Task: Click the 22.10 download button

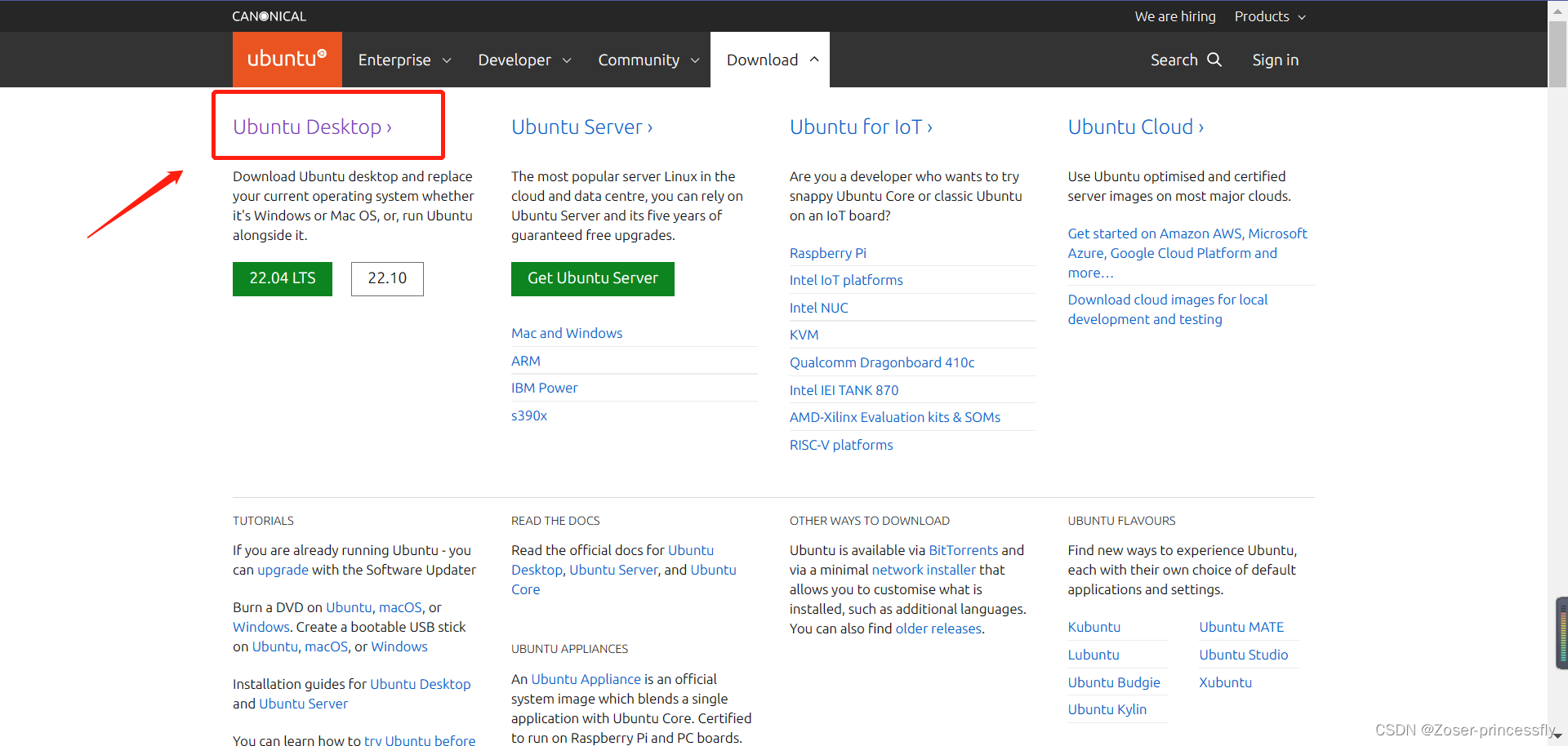Action: click(387, 278)
